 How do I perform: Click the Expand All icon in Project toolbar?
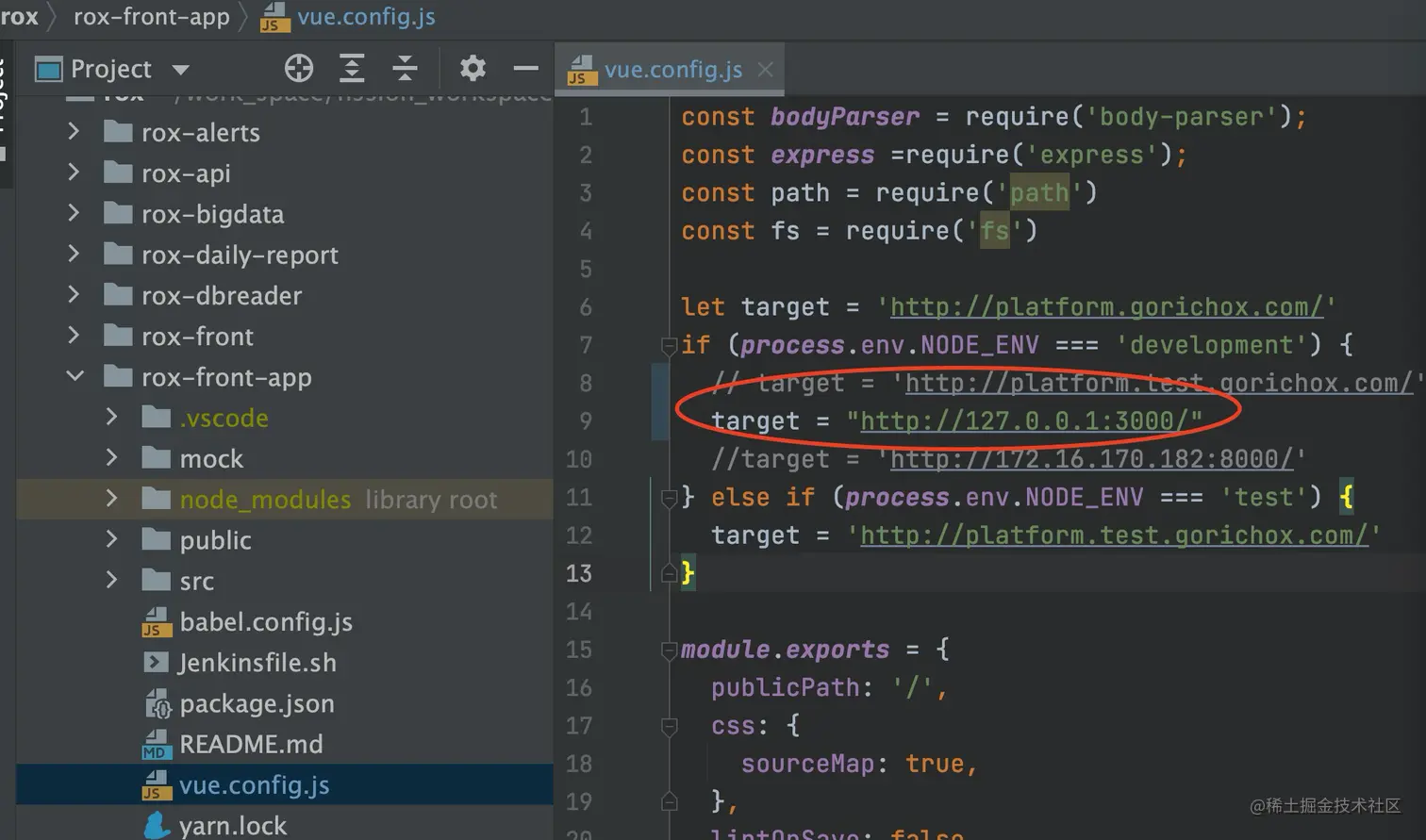point(352,68)
